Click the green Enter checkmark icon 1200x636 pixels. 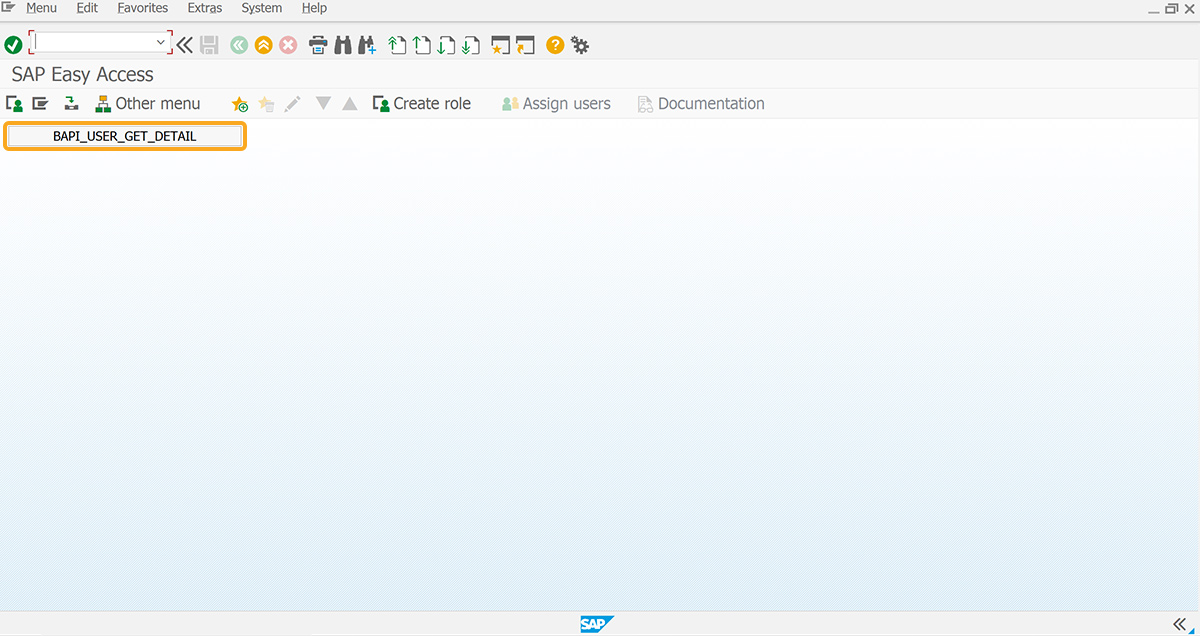pyautogui.click(x=13, y=45)
